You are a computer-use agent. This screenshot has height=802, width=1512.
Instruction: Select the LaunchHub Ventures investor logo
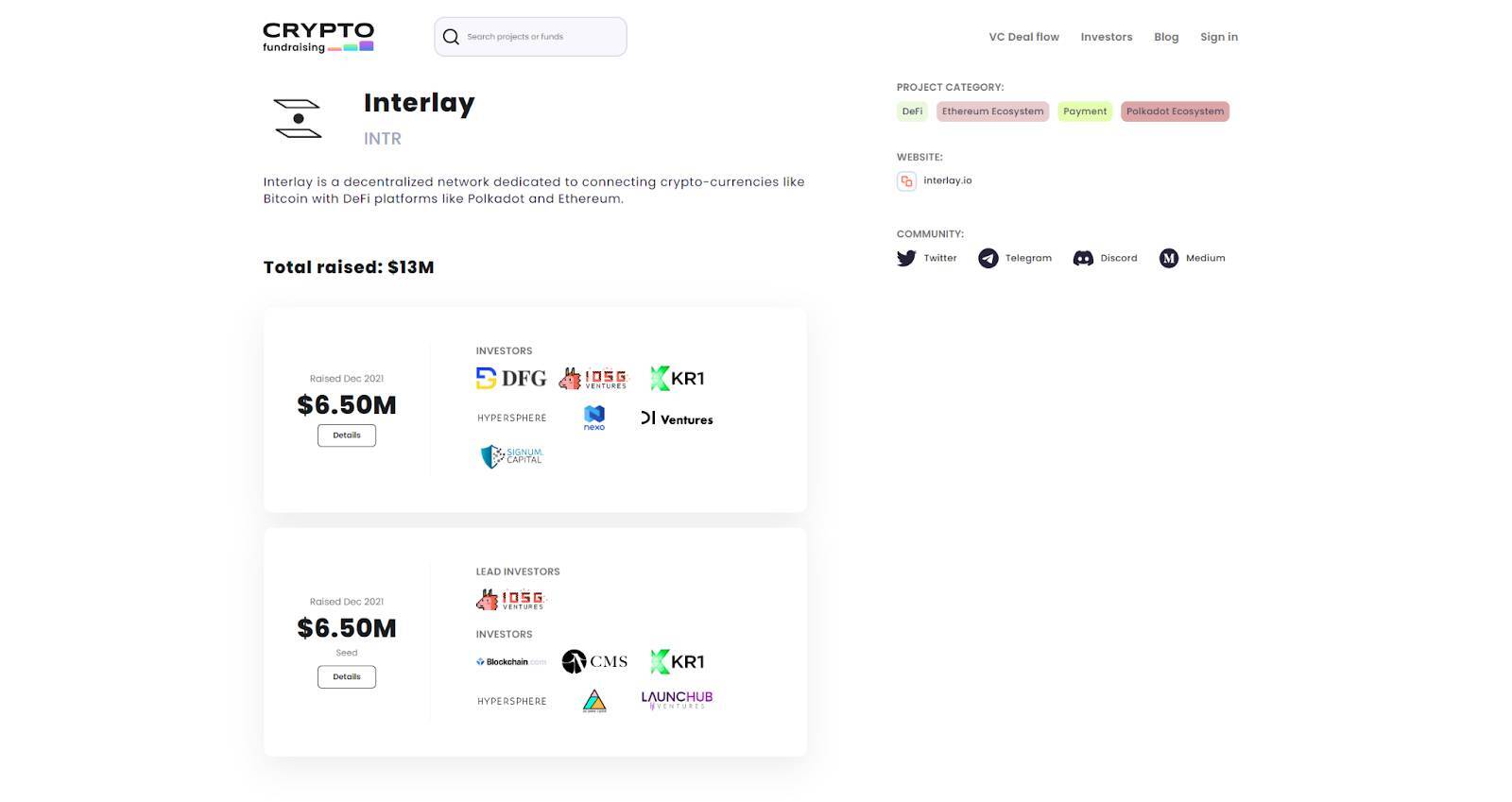(677, 700)
